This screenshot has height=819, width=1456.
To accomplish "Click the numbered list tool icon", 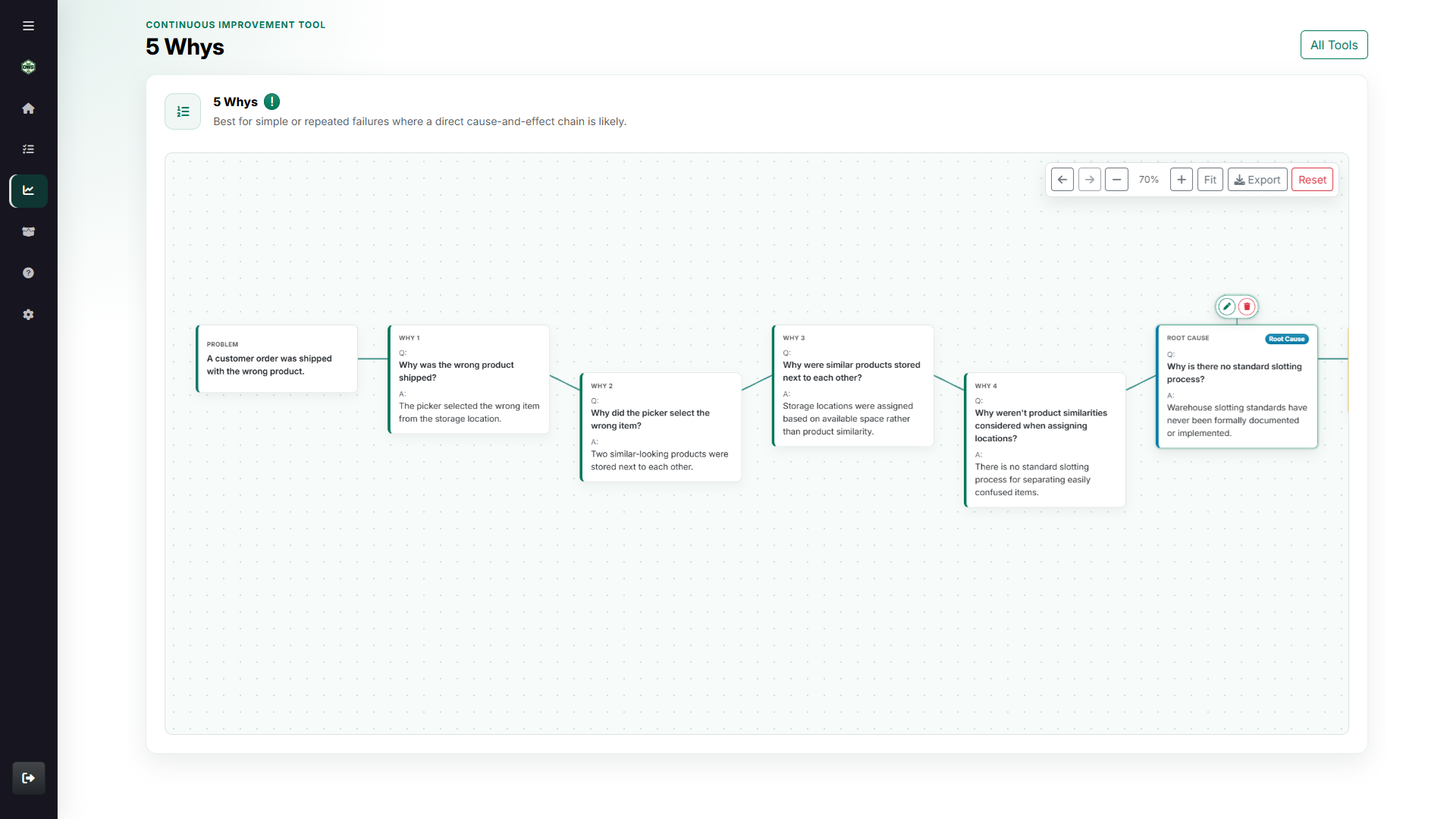I will (x=183, y=111).
